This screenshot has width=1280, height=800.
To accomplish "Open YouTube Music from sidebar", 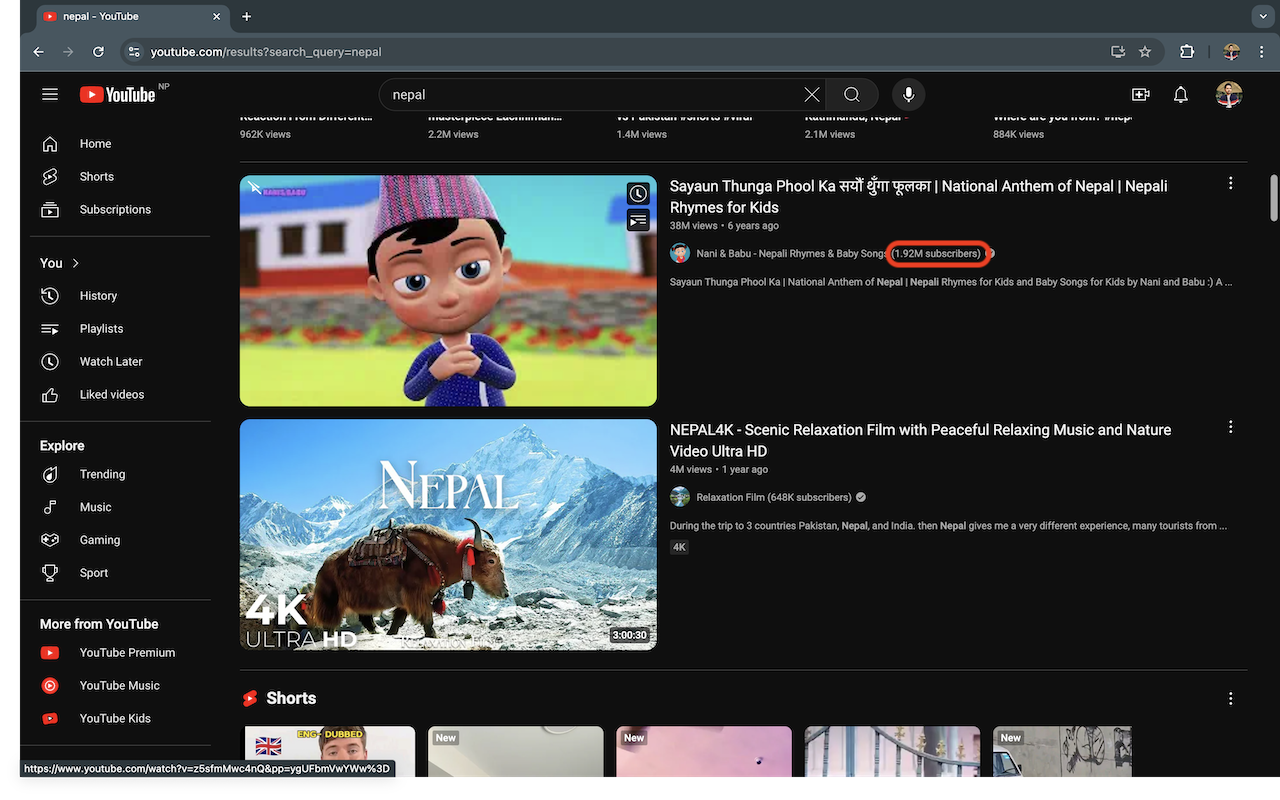I will [119, 685].
